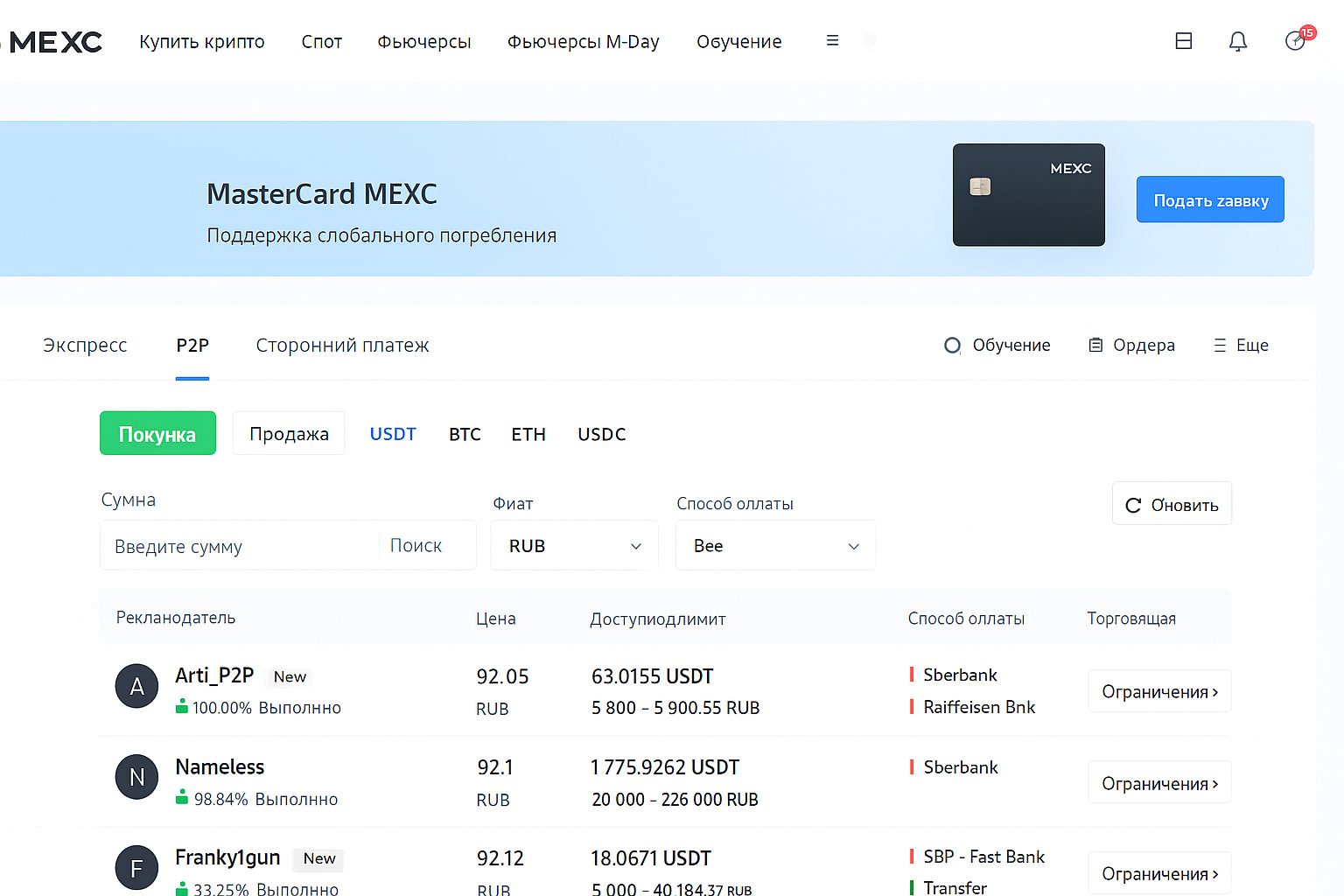Select BTC as the crypto asset
Image resolution: width=1344 pixels, height=896 pixels.
(465, 435)
